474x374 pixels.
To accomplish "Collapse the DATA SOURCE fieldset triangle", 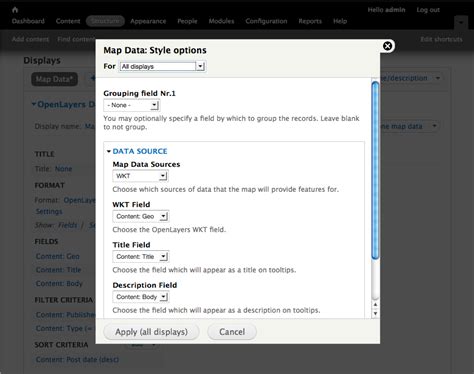I will 109,151.
